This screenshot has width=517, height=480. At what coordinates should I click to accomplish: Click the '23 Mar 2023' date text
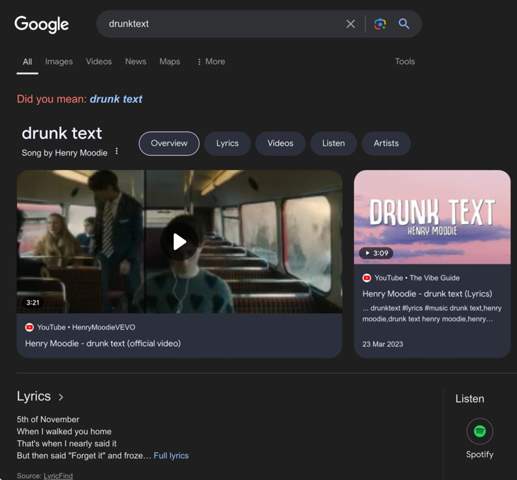[383, 344]
